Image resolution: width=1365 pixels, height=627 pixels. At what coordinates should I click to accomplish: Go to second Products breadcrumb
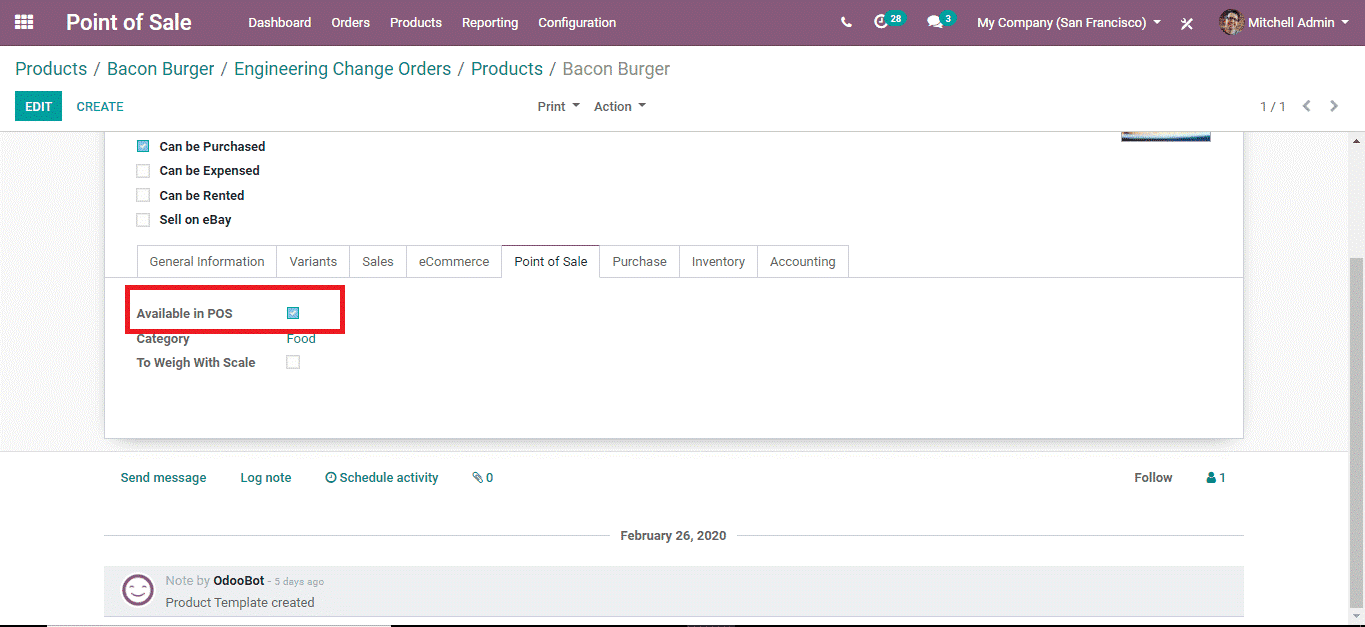(507, 69)
